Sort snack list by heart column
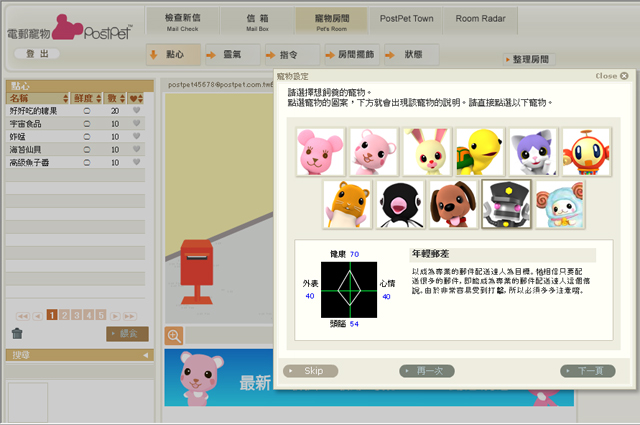The width and height of the screenshot is (640, 425). 136,98
